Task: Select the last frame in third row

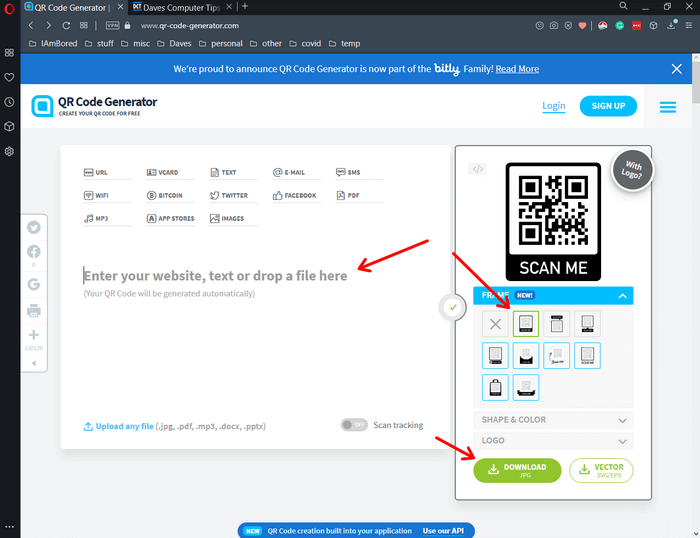Action: coord(526,388)
